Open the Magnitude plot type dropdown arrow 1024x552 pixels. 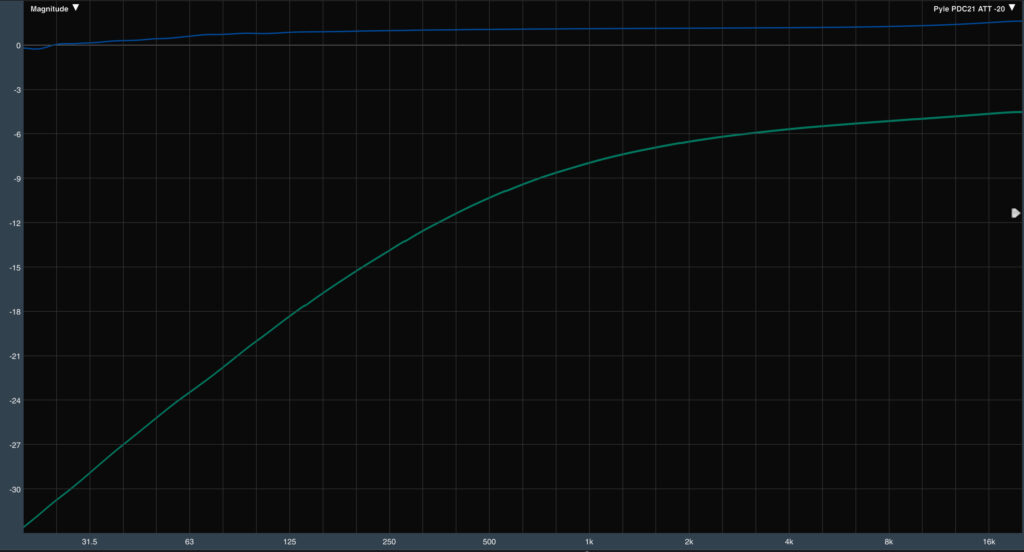point(76,8)
